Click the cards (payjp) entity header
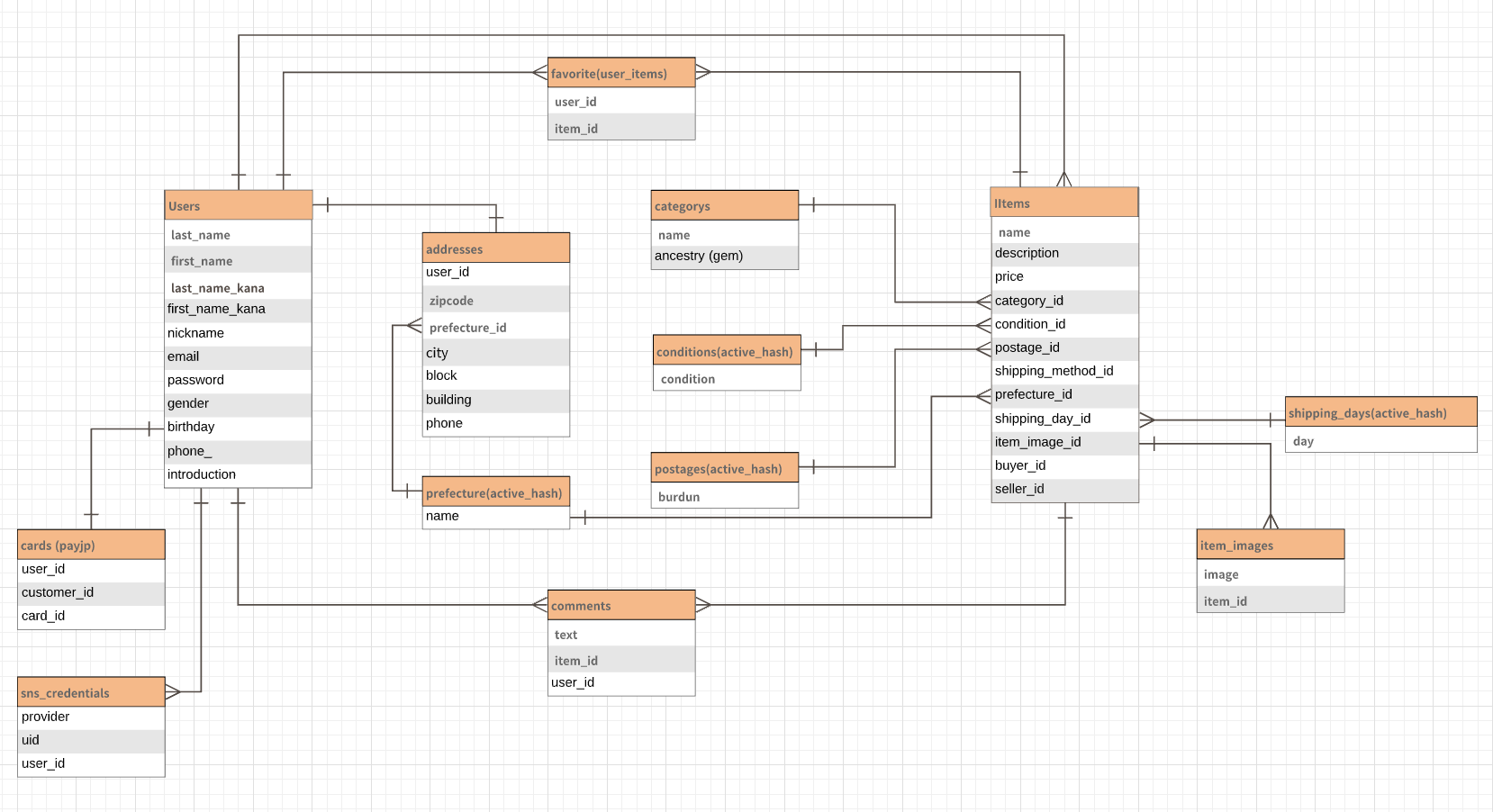 [x=90, y=545]
